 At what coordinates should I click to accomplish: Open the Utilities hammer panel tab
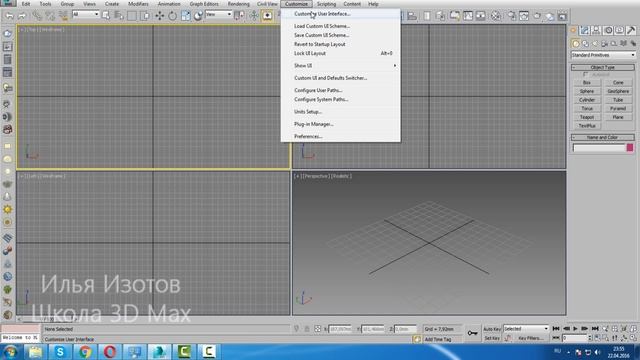[x=631, y=30]
